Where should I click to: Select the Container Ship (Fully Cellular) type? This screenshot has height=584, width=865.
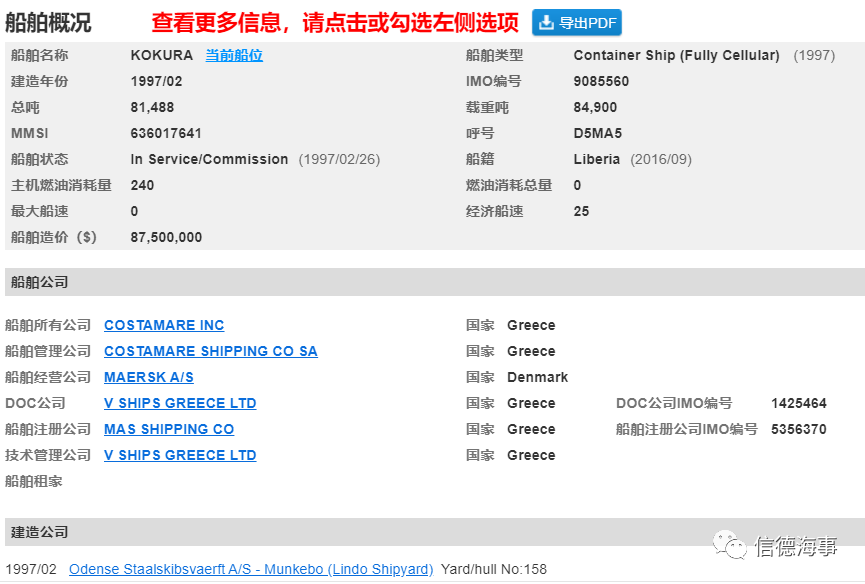click(x=676, y=55)
